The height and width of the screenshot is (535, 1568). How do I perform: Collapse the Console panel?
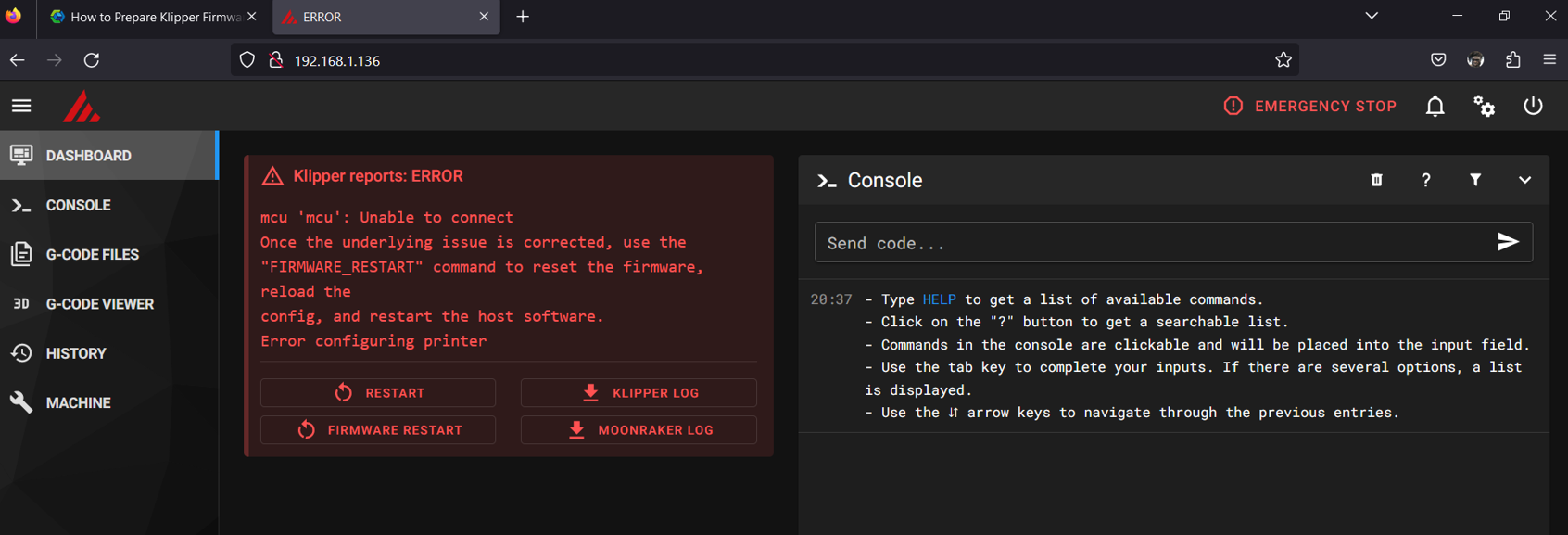(1524, 180)
